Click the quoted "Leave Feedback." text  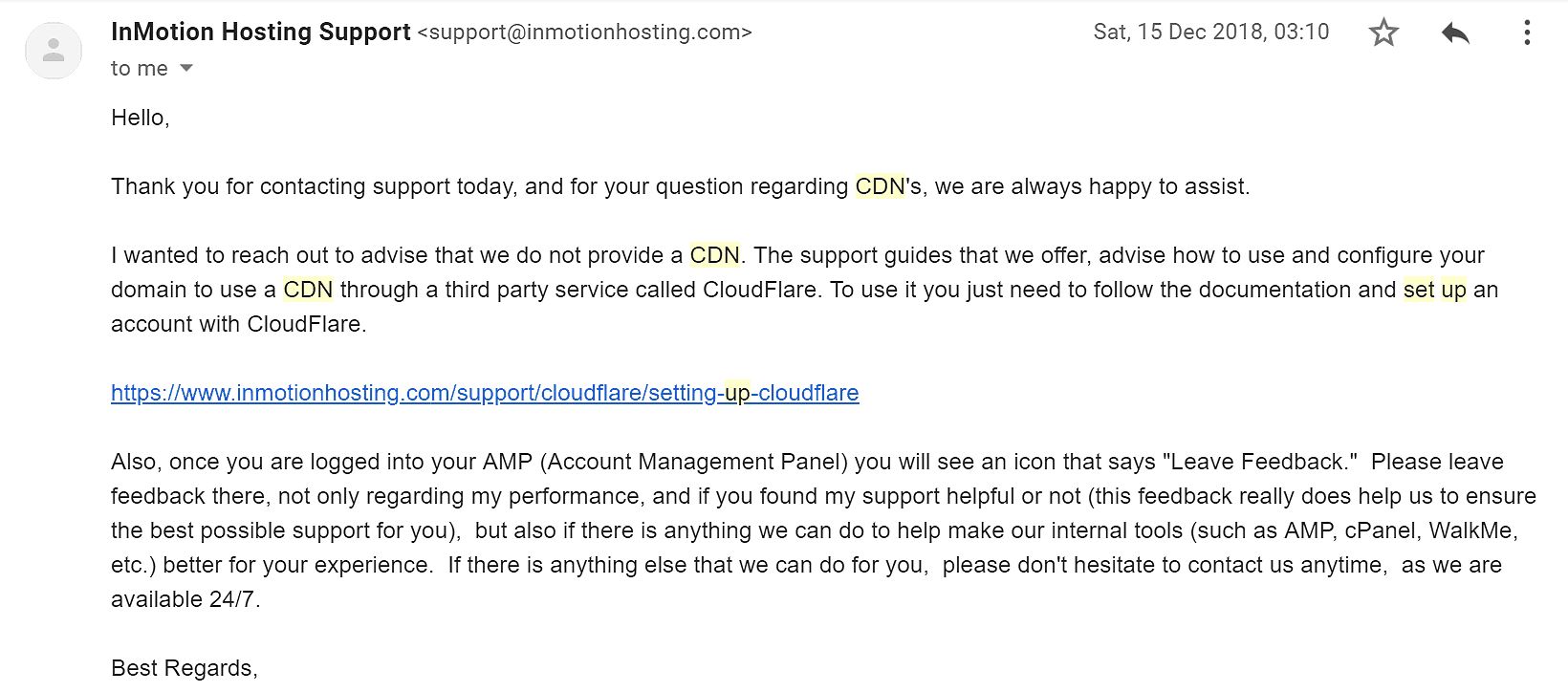pos(1260,462)
